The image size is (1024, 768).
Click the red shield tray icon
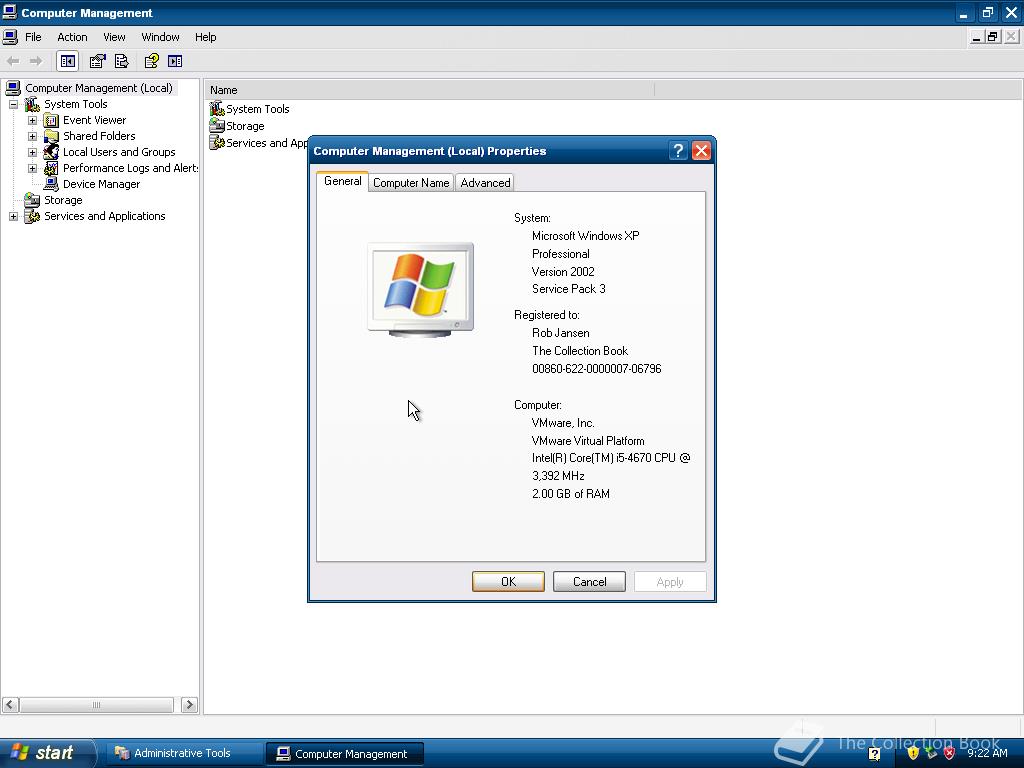[949, 753]
